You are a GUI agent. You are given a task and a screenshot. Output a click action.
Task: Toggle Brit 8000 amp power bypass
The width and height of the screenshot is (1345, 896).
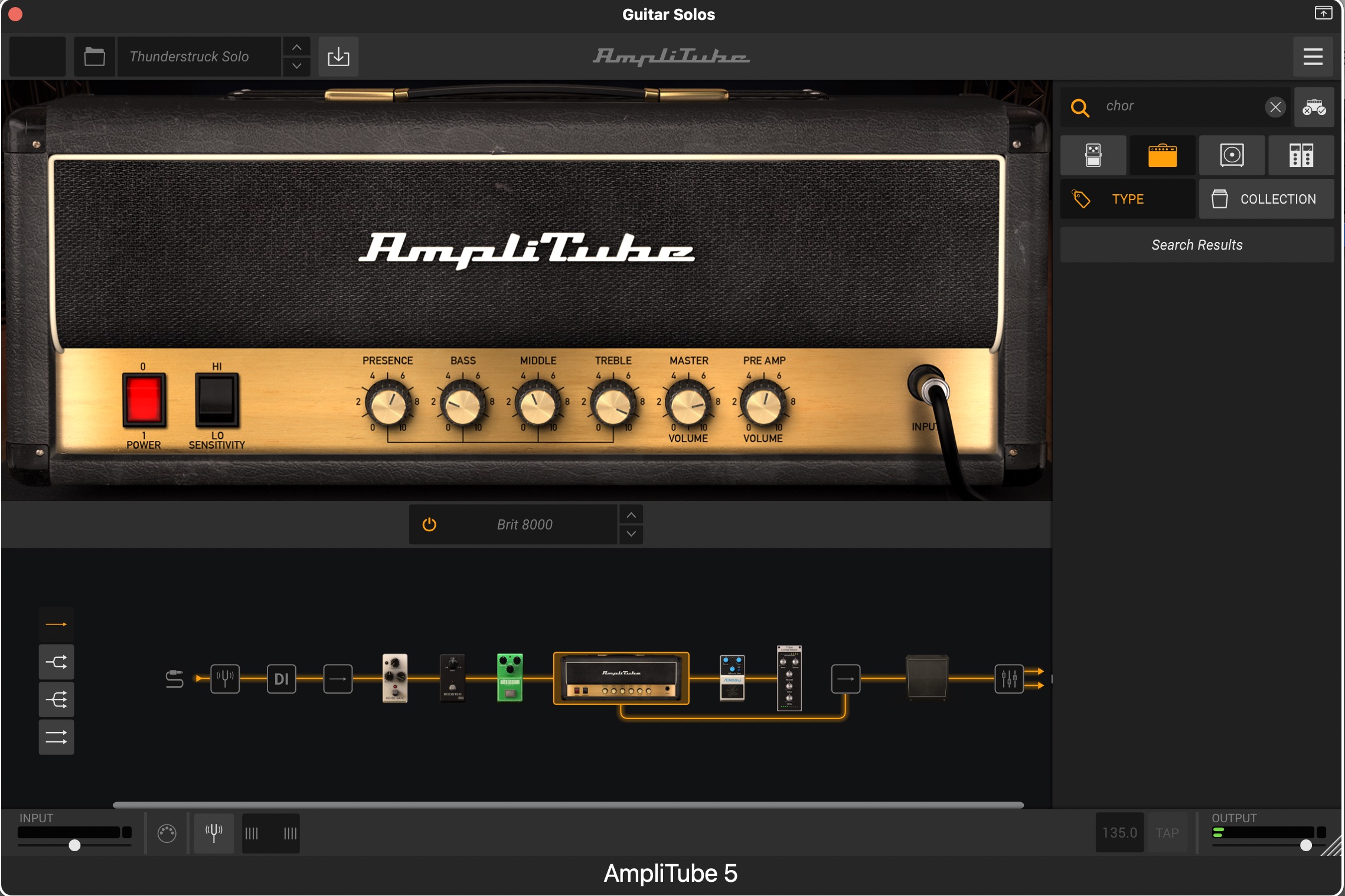pyautogui.click(x=429, y=524)
